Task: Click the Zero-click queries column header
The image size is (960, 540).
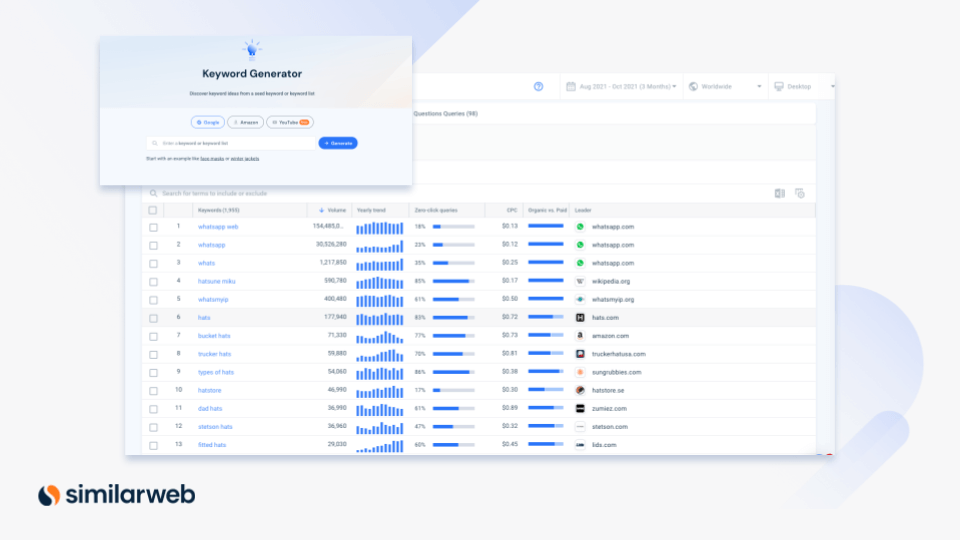Action: coord(436,210)
